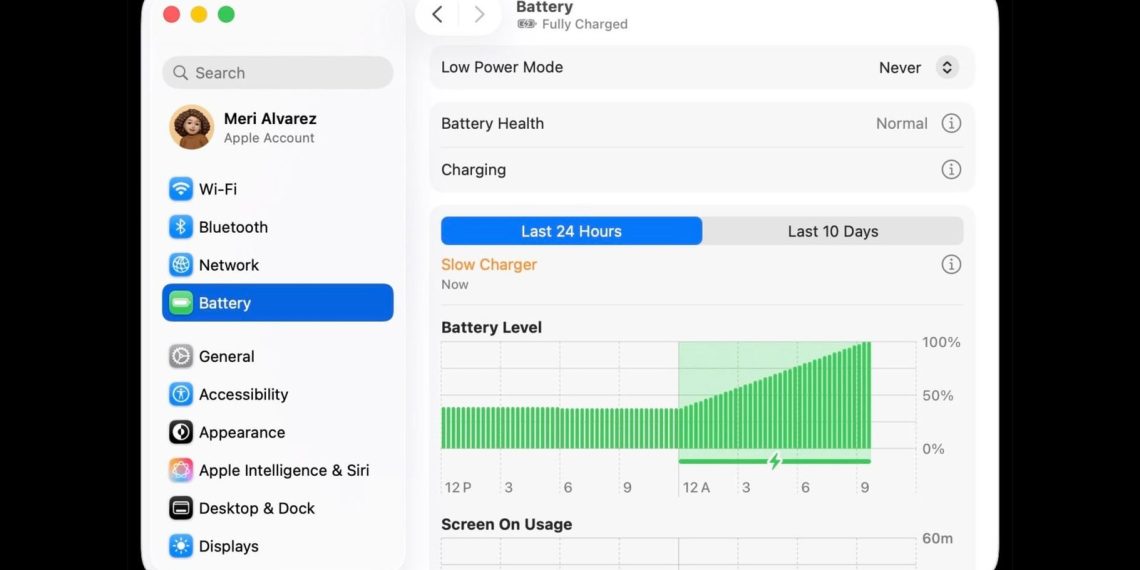Image resolution: width=1140 pixels, height=570 pixels.
Task: Switch to Last 10 Days tab
Action: (x=833, y=231)
